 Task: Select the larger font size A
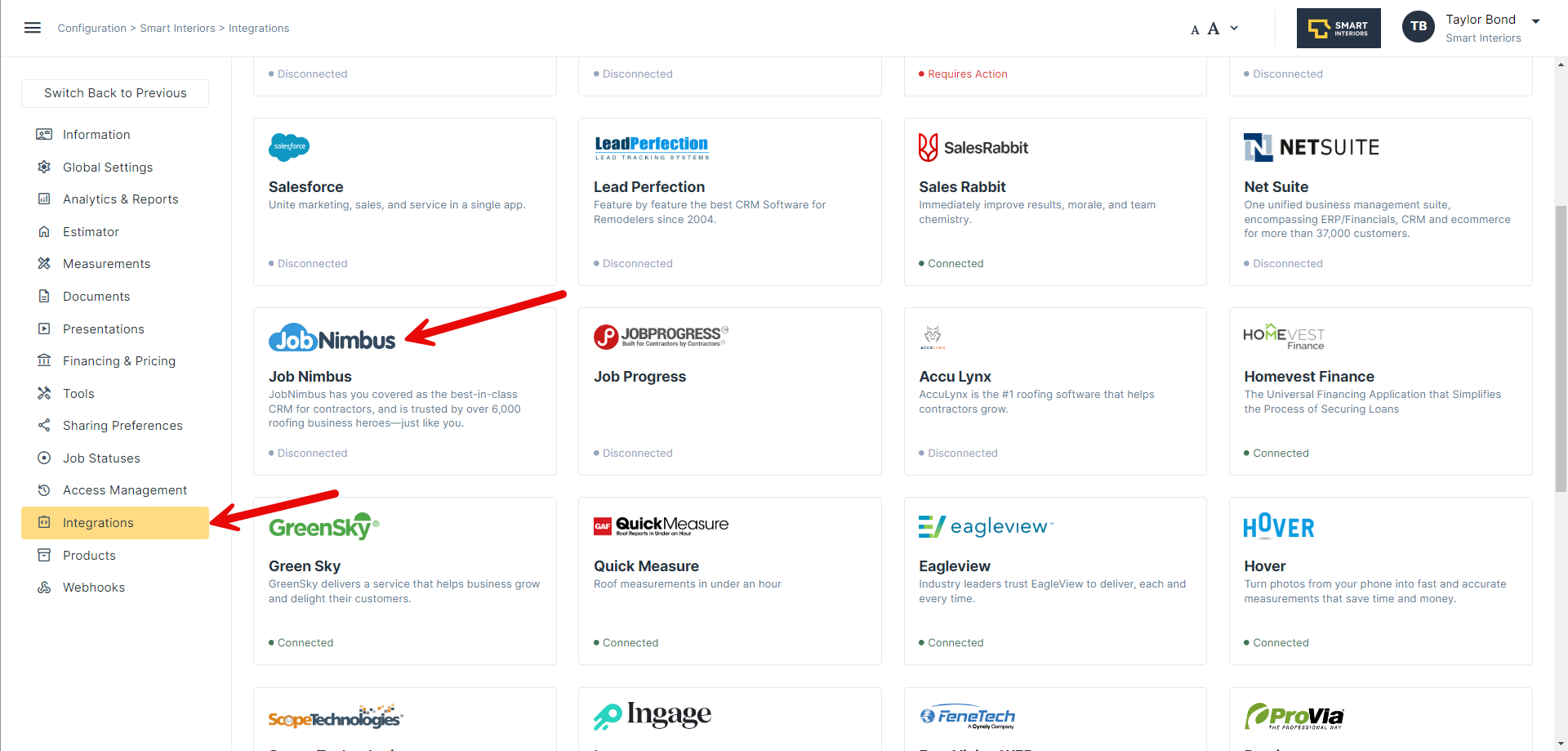[1214, 29]
